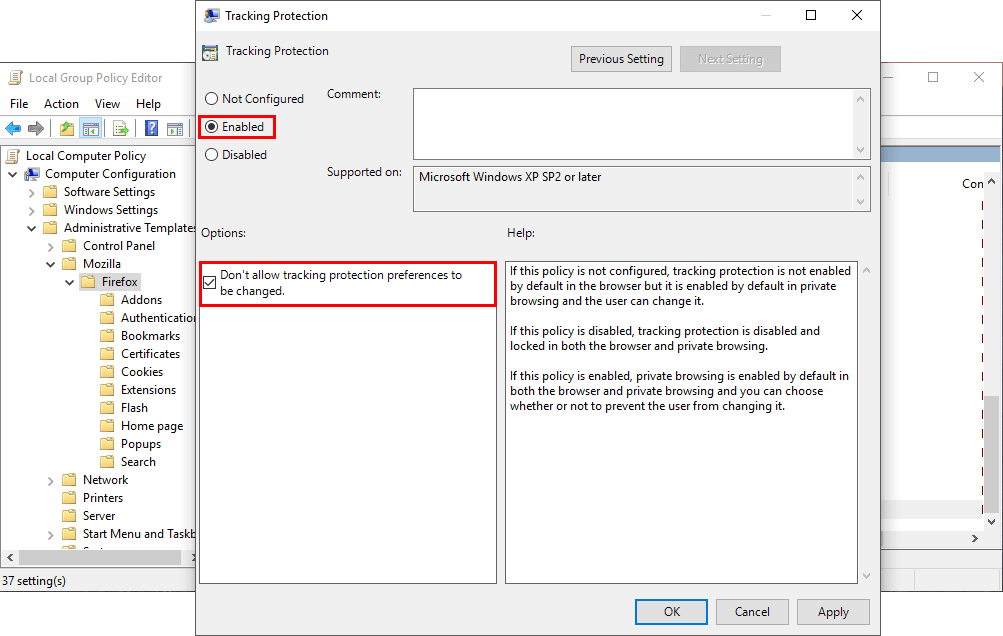Click the Back arrow toolbar icon
This screenshot has width=1003, height=636.
[x=13, y=128]
